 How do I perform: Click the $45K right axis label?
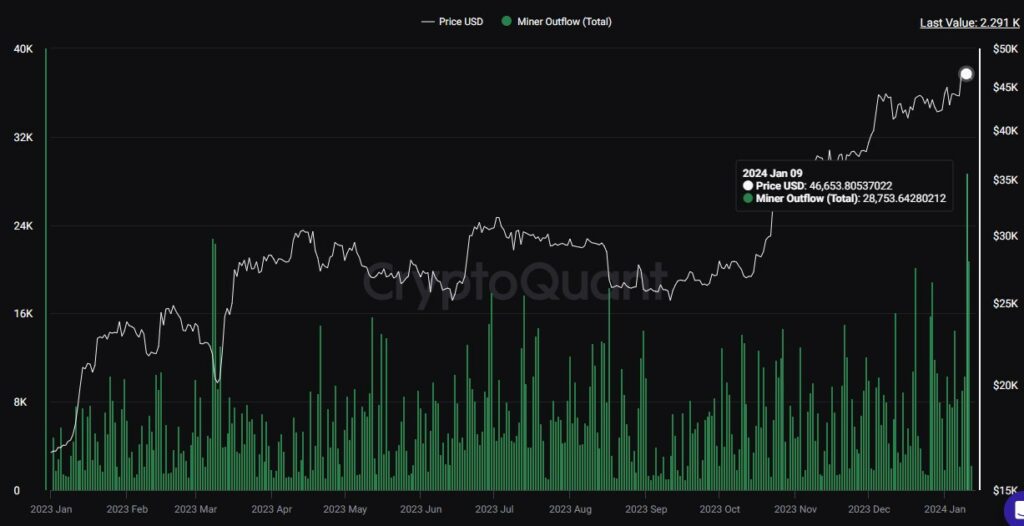click(1005, 88)
